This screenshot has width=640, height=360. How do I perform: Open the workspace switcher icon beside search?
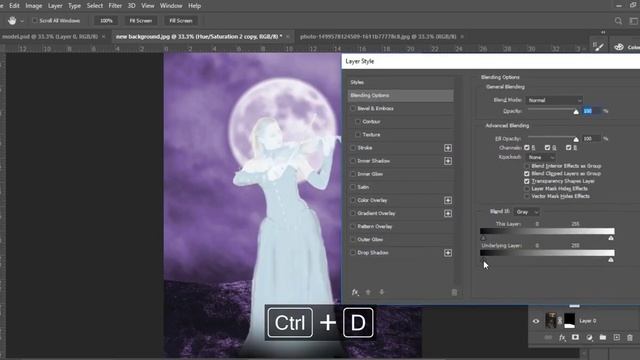click(x=634, y=21)
